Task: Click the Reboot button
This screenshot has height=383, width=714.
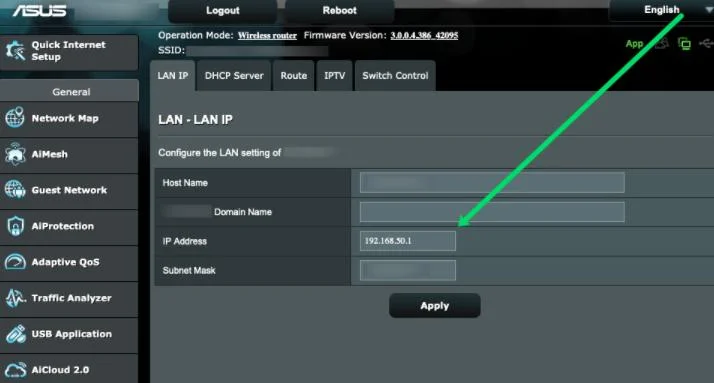Action: (x=340, y=10)
